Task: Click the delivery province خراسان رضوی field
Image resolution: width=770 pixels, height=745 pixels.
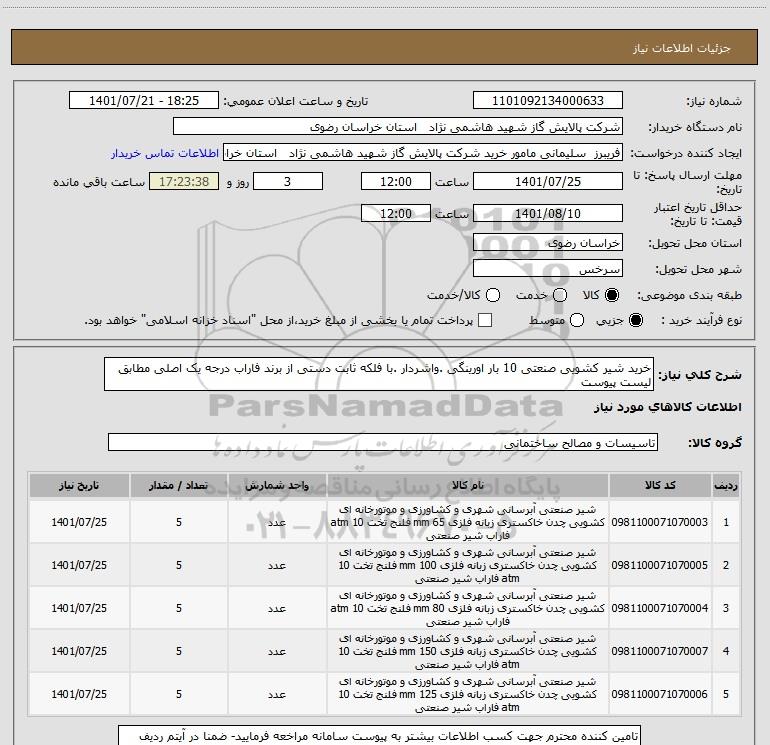Action: coord(547,243)
